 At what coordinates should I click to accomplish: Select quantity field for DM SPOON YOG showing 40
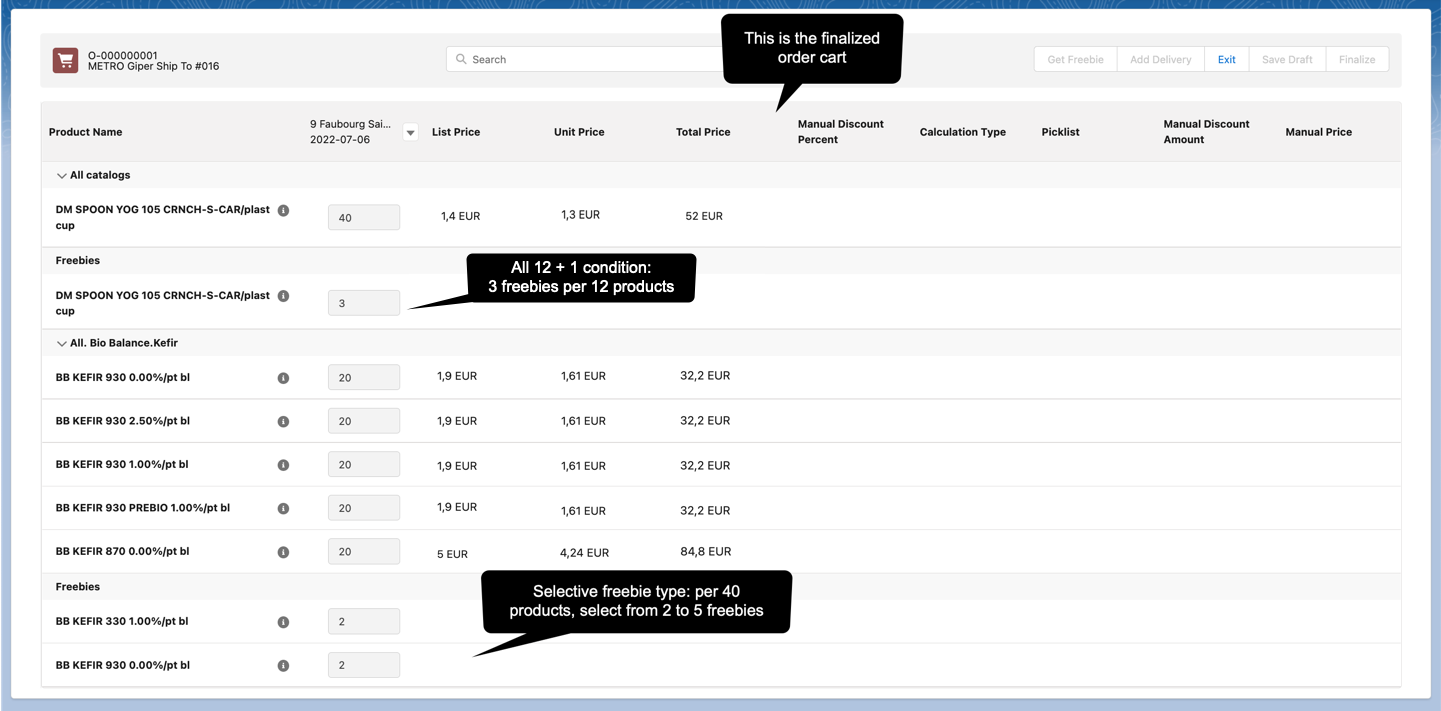click(364, 217)
